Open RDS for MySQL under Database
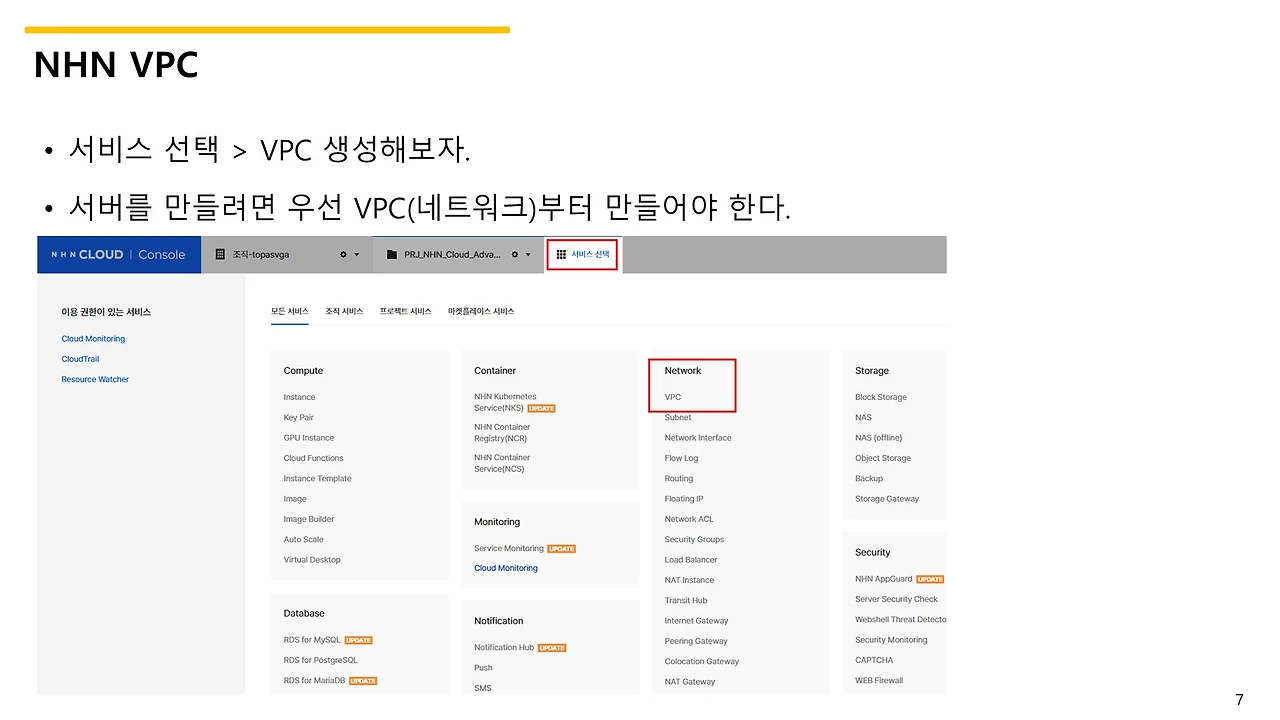The height and width of the screenshot is (720, 1280). tap(309, 639)
